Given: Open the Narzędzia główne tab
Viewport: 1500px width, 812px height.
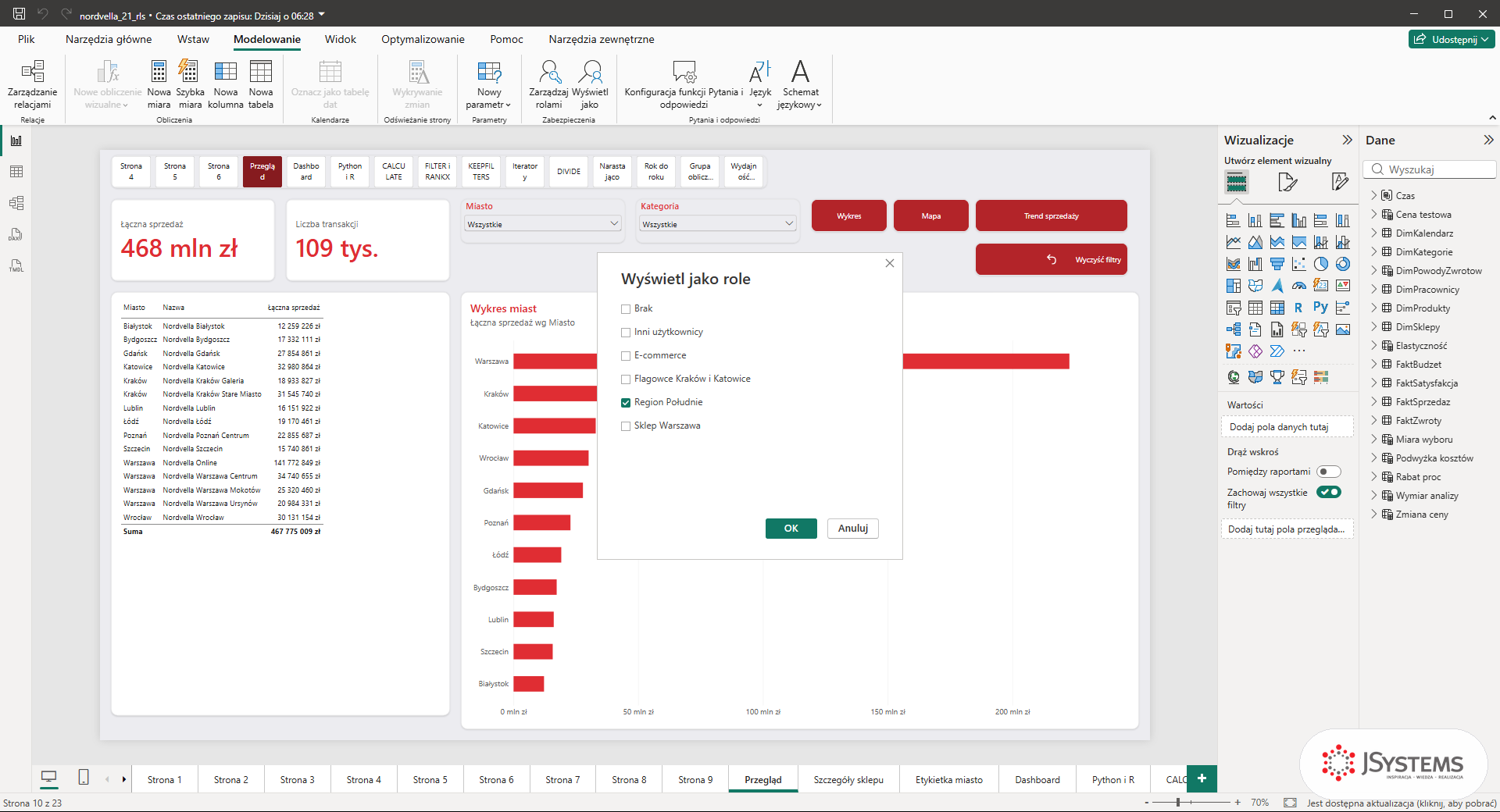Looking at the screenshot, I should pyautogui.click(x=109, y=39).
